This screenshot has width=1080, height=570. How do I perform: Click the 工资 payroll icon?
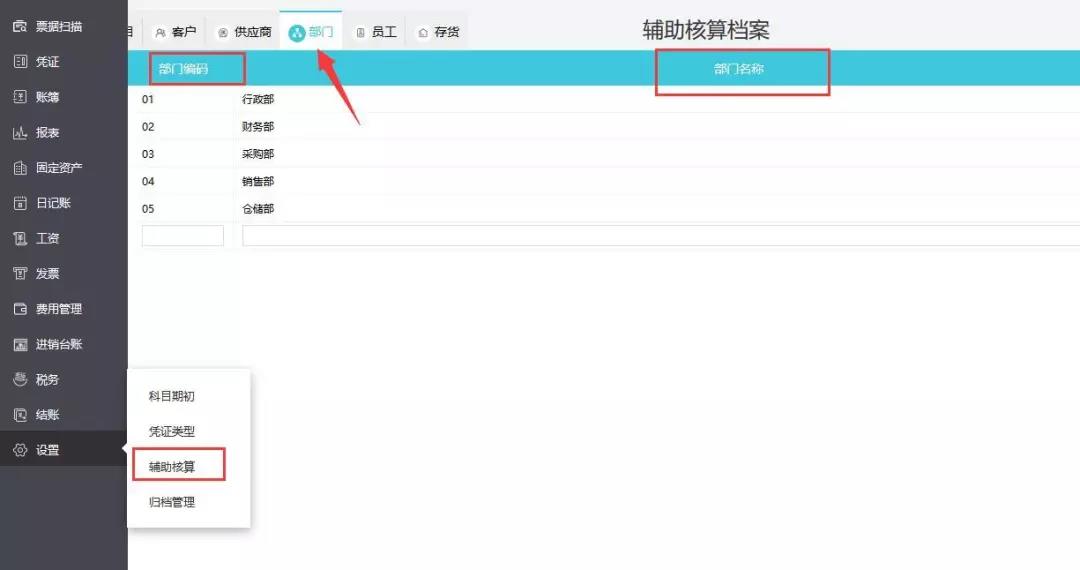click(20, 238)
